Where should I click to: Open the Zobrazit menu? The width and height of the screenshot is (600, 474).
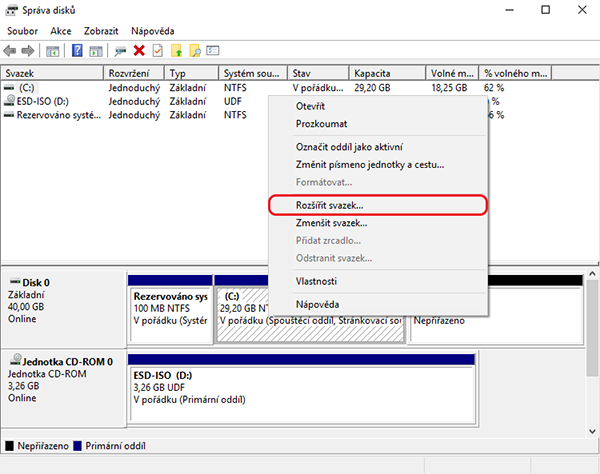point(102,31)
